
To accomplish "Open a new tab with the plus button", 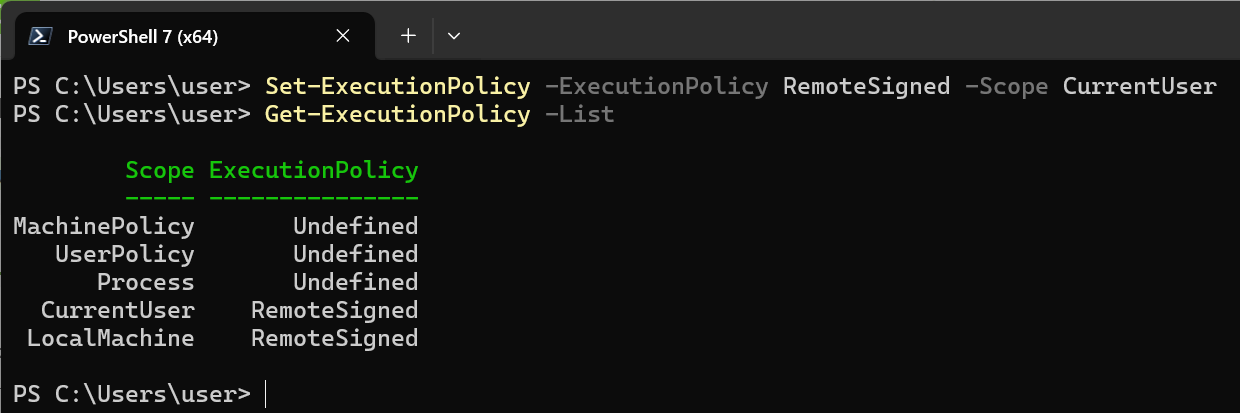I will [408, 36].
